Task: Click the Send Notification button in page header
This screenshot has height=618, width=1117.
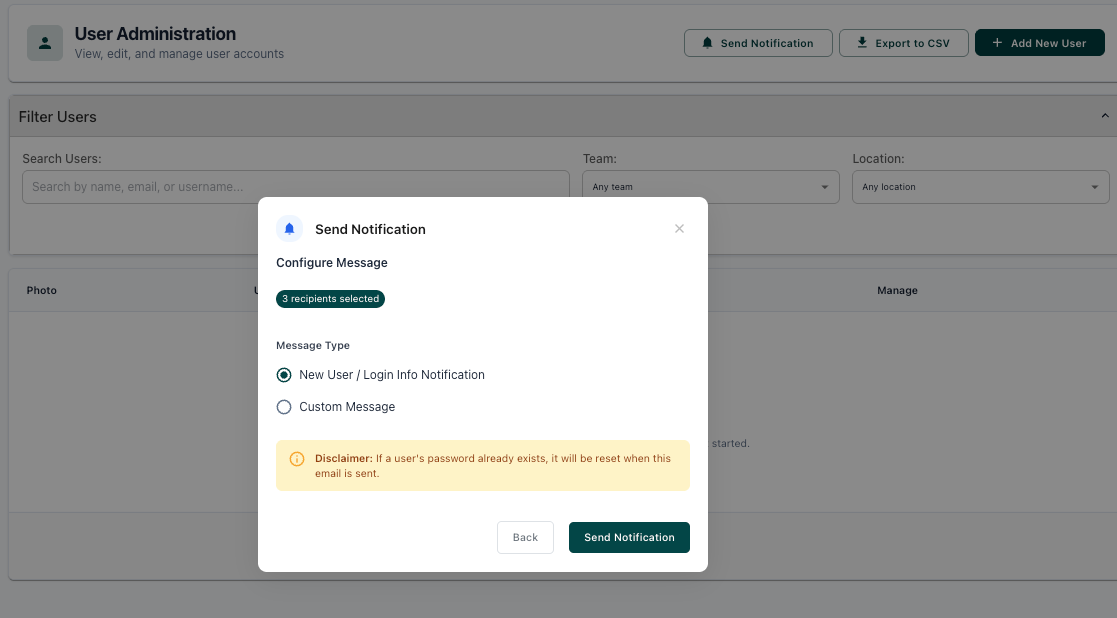Action: [x=758, y=43]
